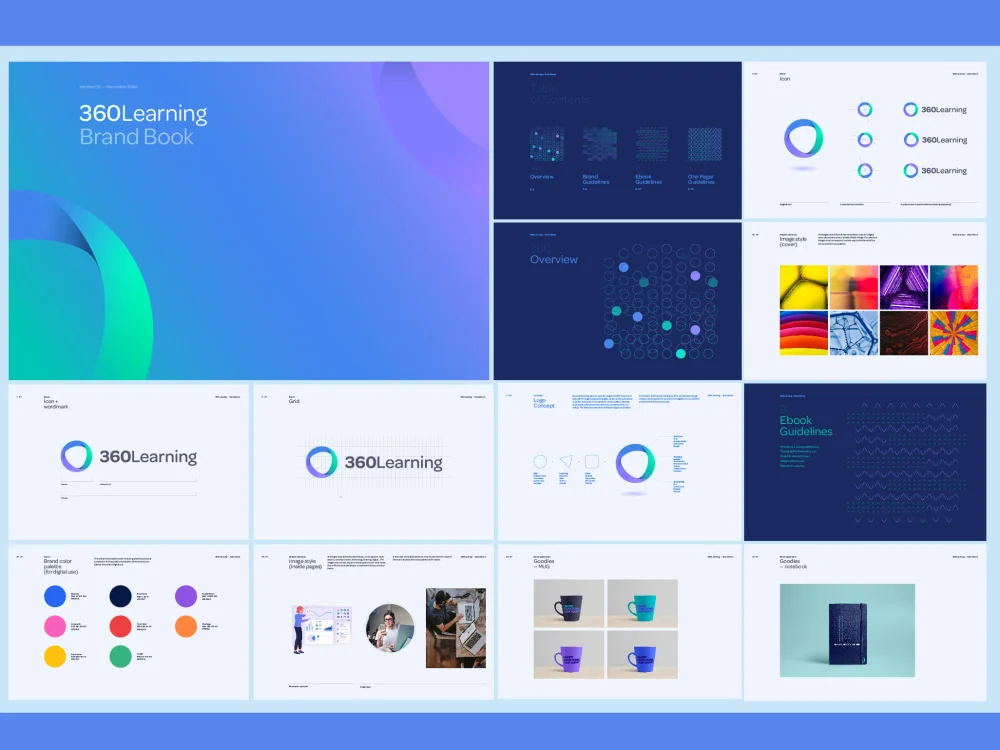
Task: Select the rounded square shape in Logo Concept
Action: click(x=592, y=462)
